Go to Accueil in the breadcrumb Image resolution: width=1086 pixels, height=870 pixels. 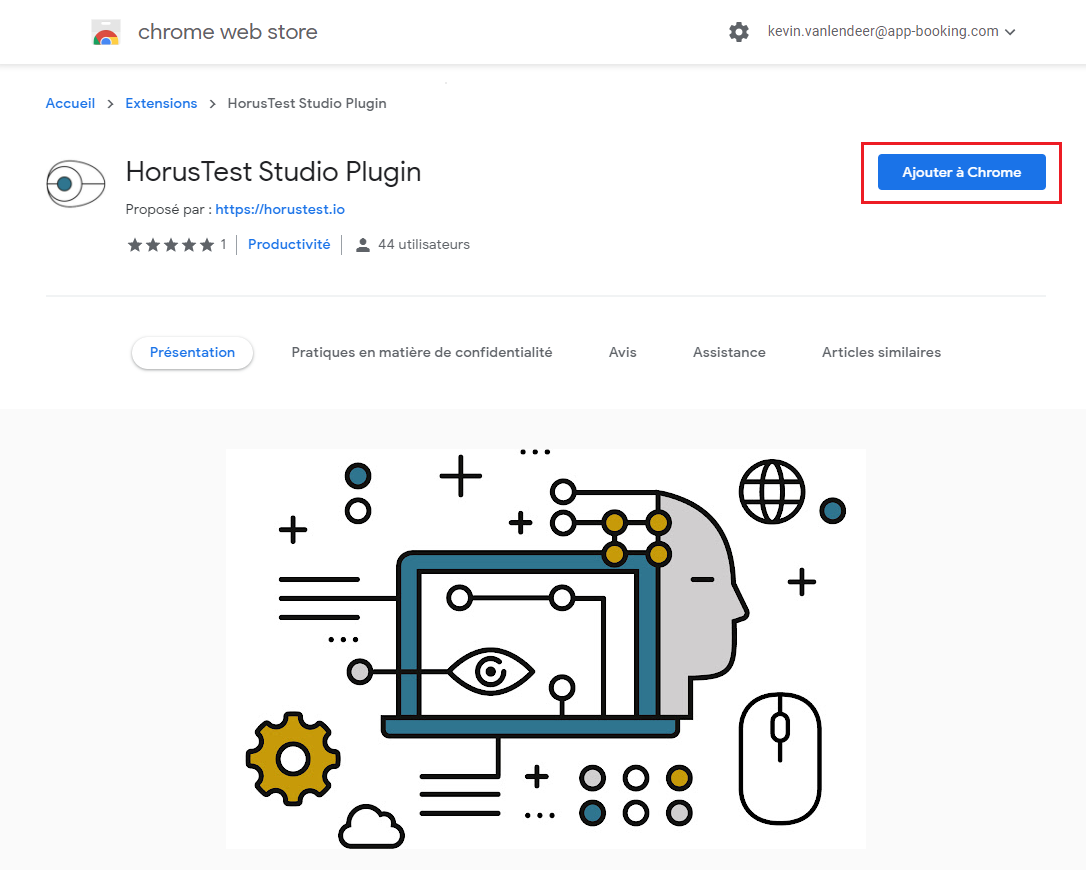(70, 103)
